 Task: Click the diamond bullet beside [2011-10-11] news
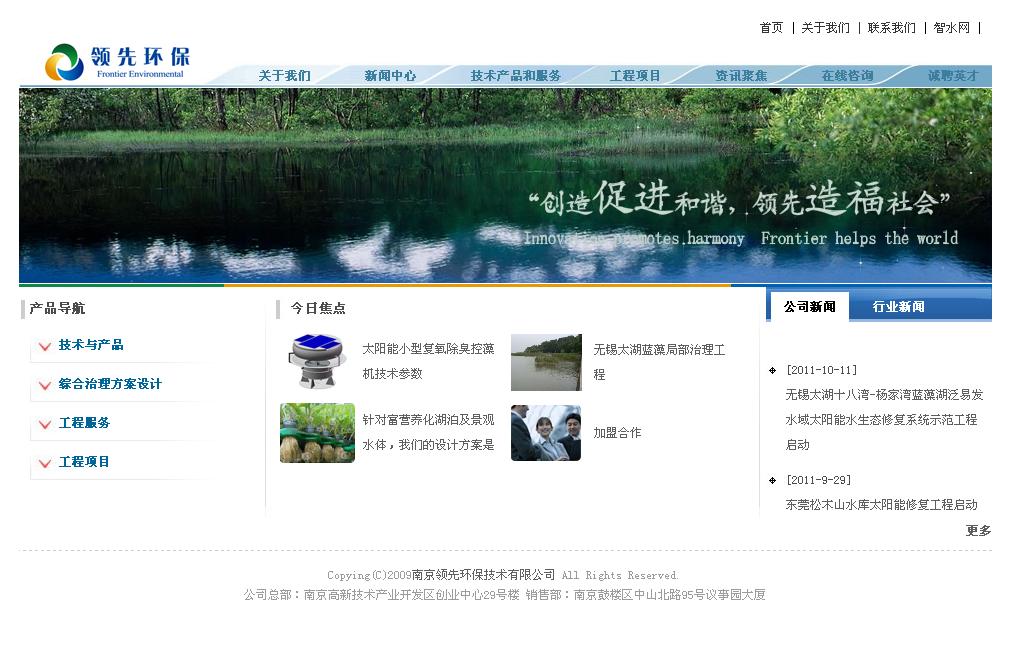click(x=771, y=370)
